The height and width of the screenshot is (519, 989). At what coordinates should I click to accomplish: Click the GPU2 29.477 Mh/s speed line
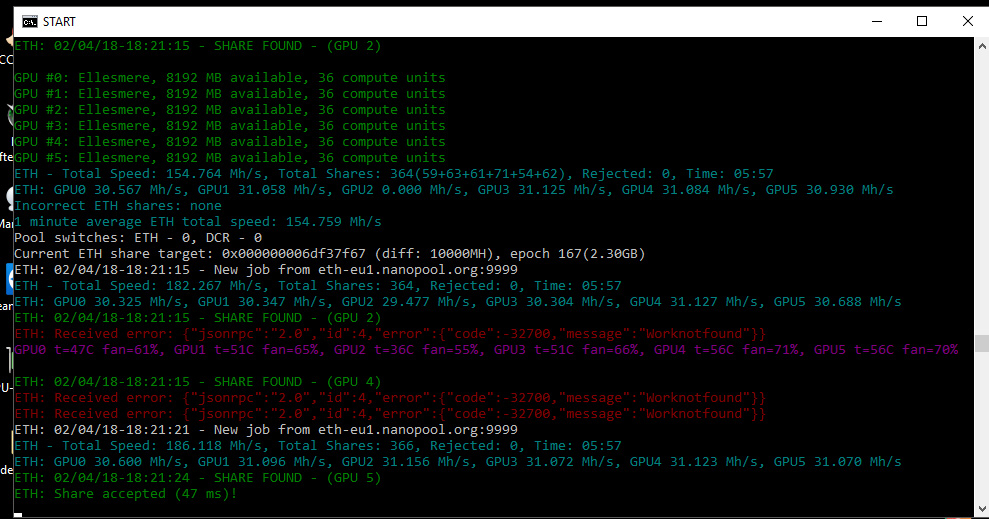point(457,302)
